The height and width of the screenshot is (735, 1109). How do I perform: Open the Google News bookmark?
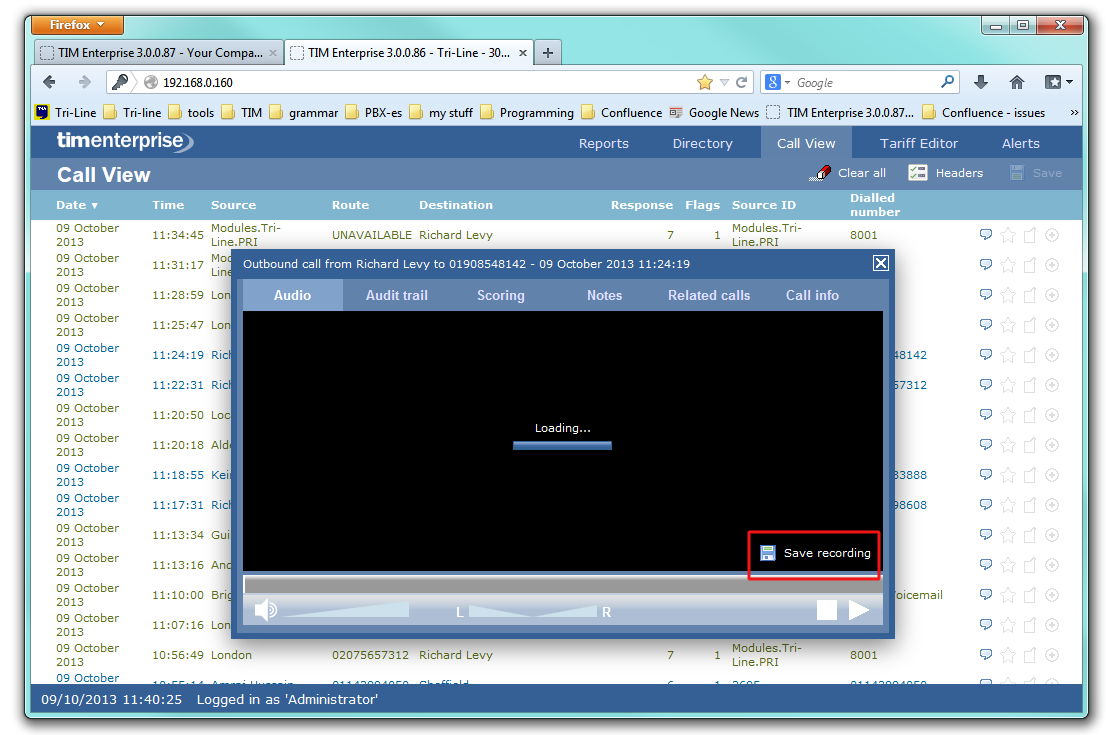tap(714, 113)
